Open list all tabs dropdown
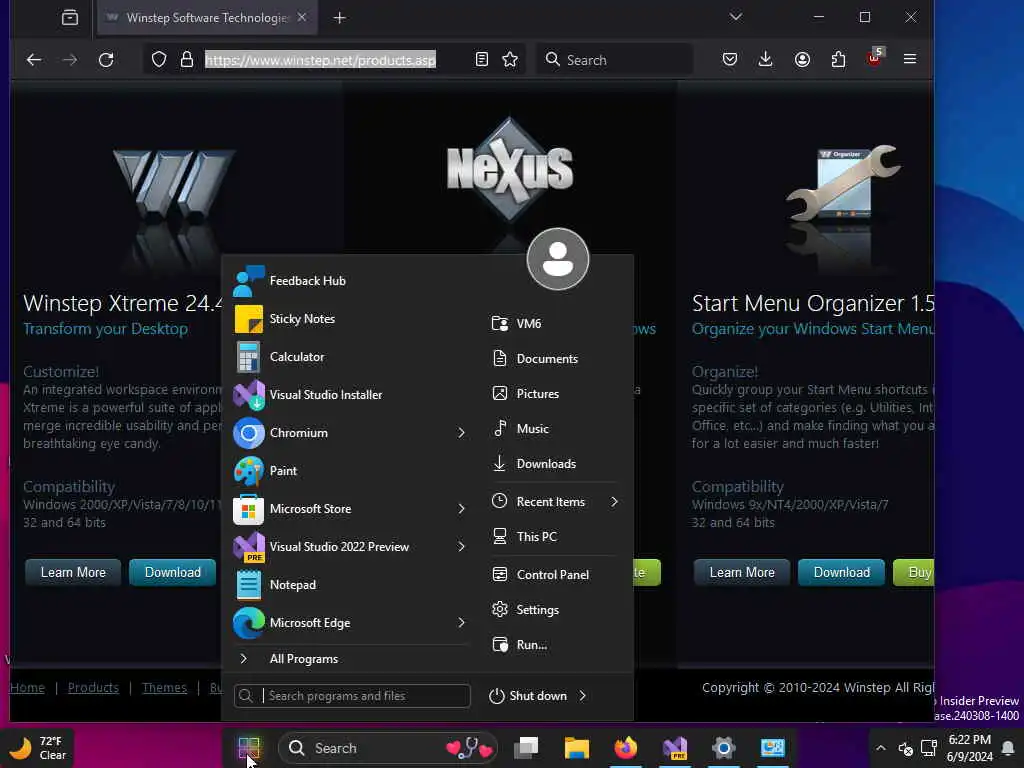The image size is (1024, 768). 736,17
